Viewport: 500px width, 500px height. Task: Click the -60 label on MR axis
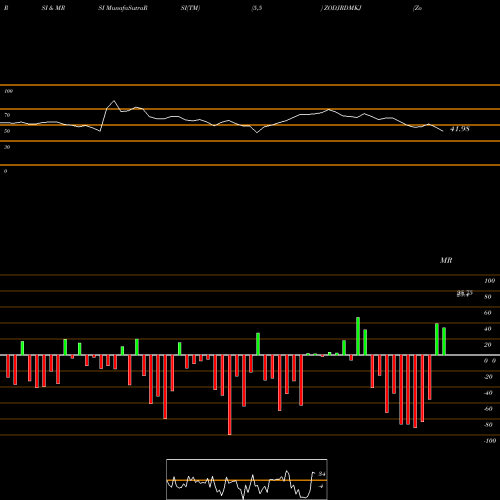click(488, 409)
